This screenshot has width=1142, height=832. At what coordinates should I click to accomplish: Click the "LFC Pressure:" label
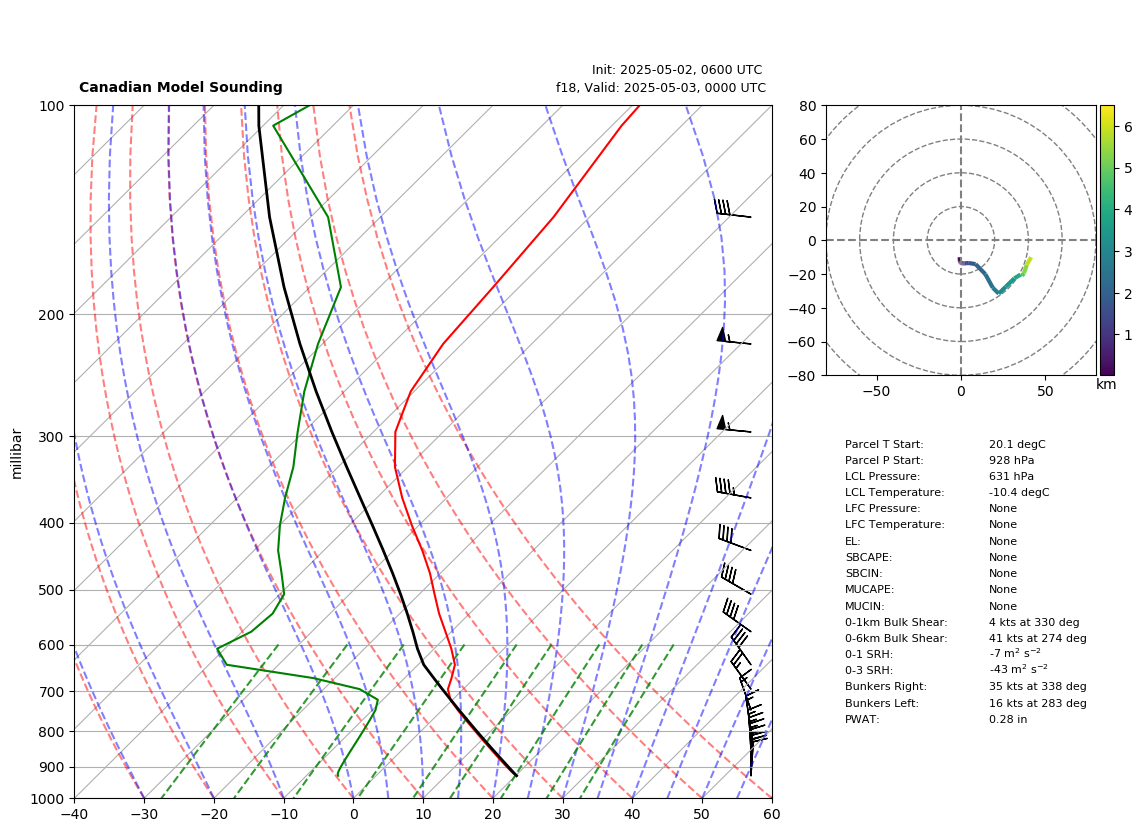[x=883, y=509]
